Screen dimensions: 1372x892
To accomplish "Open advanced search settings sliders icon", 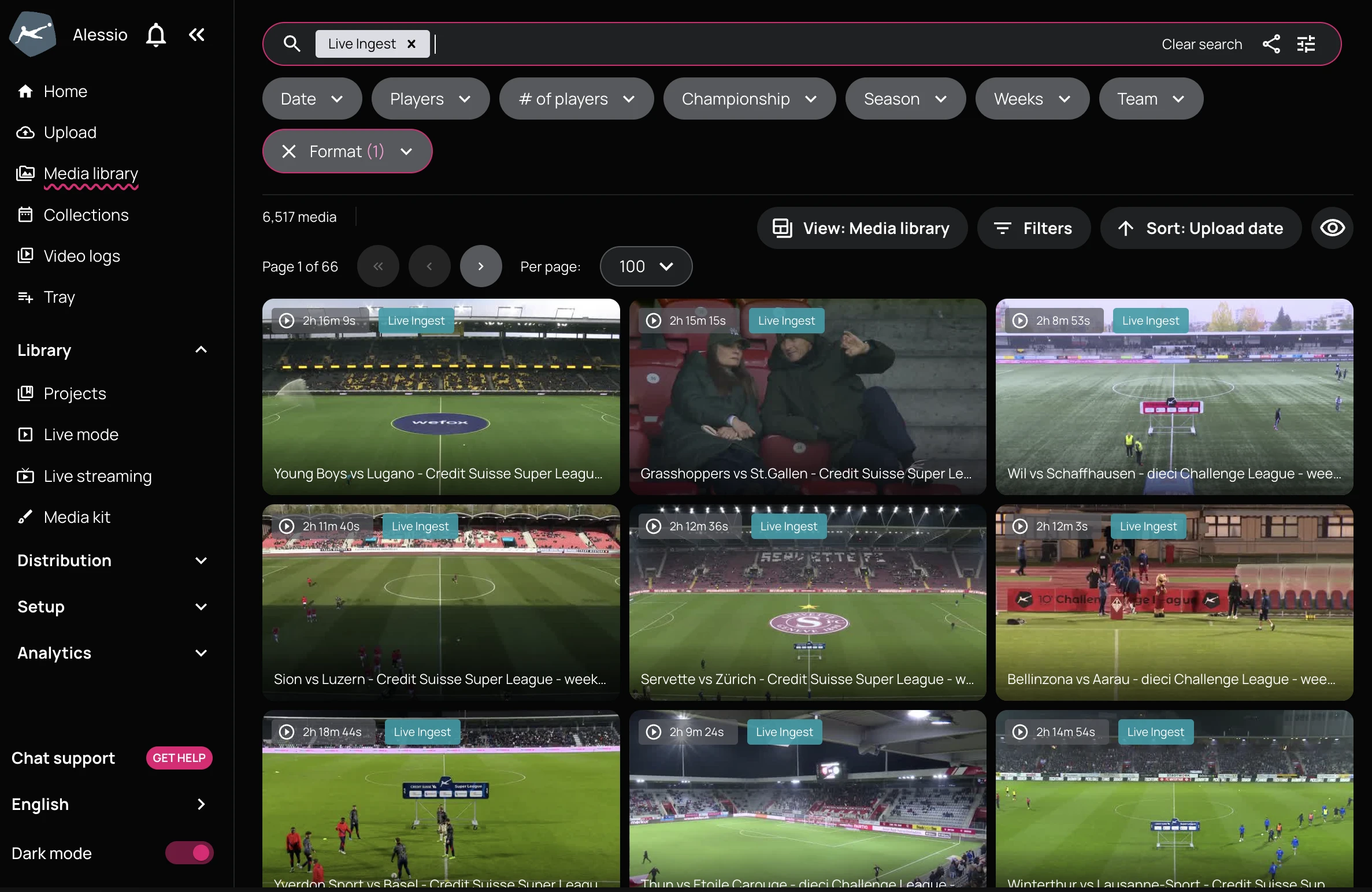I will click(x=1306, y=44).
